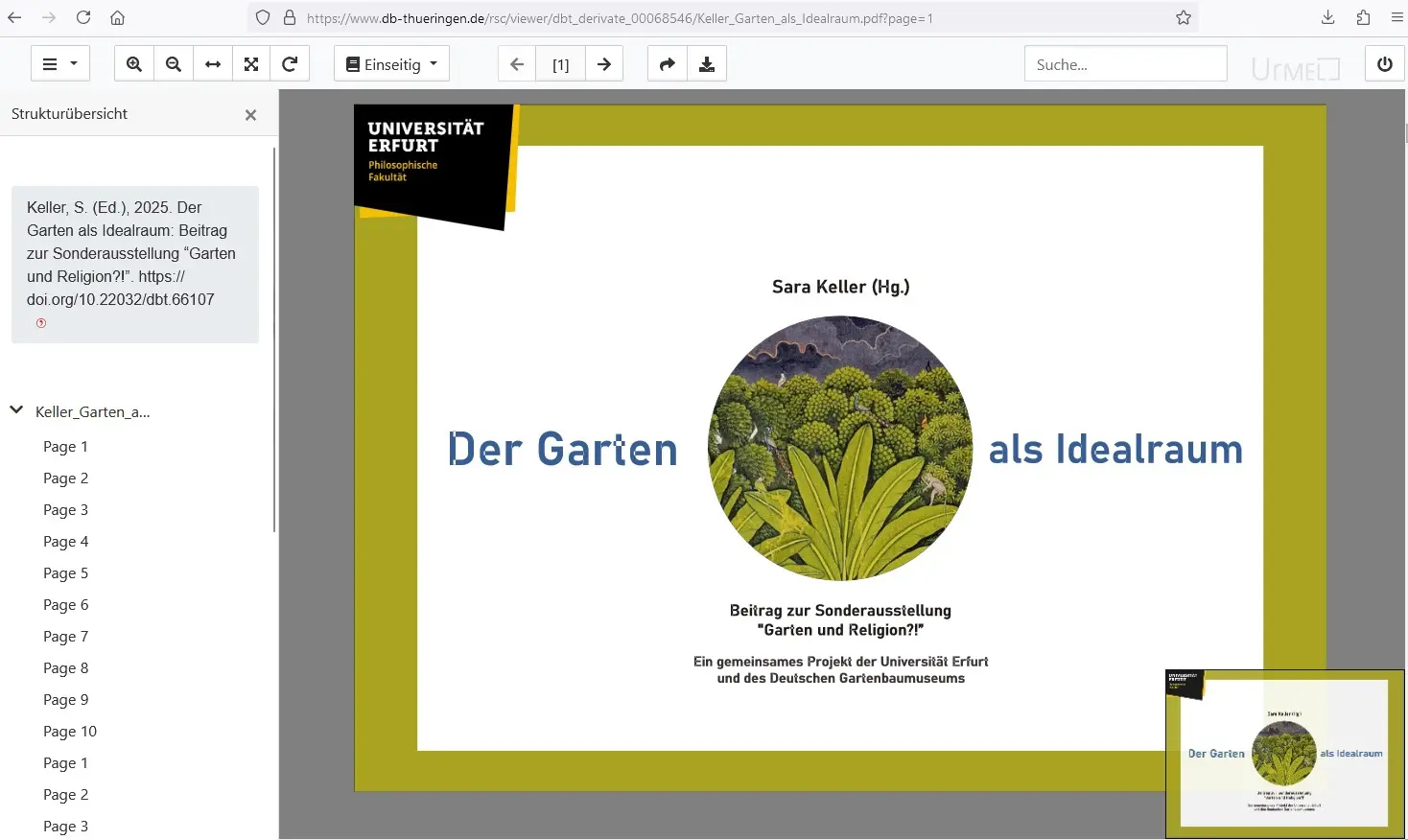Open the Einseitig layout dropdown
1408x840 pixels.
click(x=391, y=64)
